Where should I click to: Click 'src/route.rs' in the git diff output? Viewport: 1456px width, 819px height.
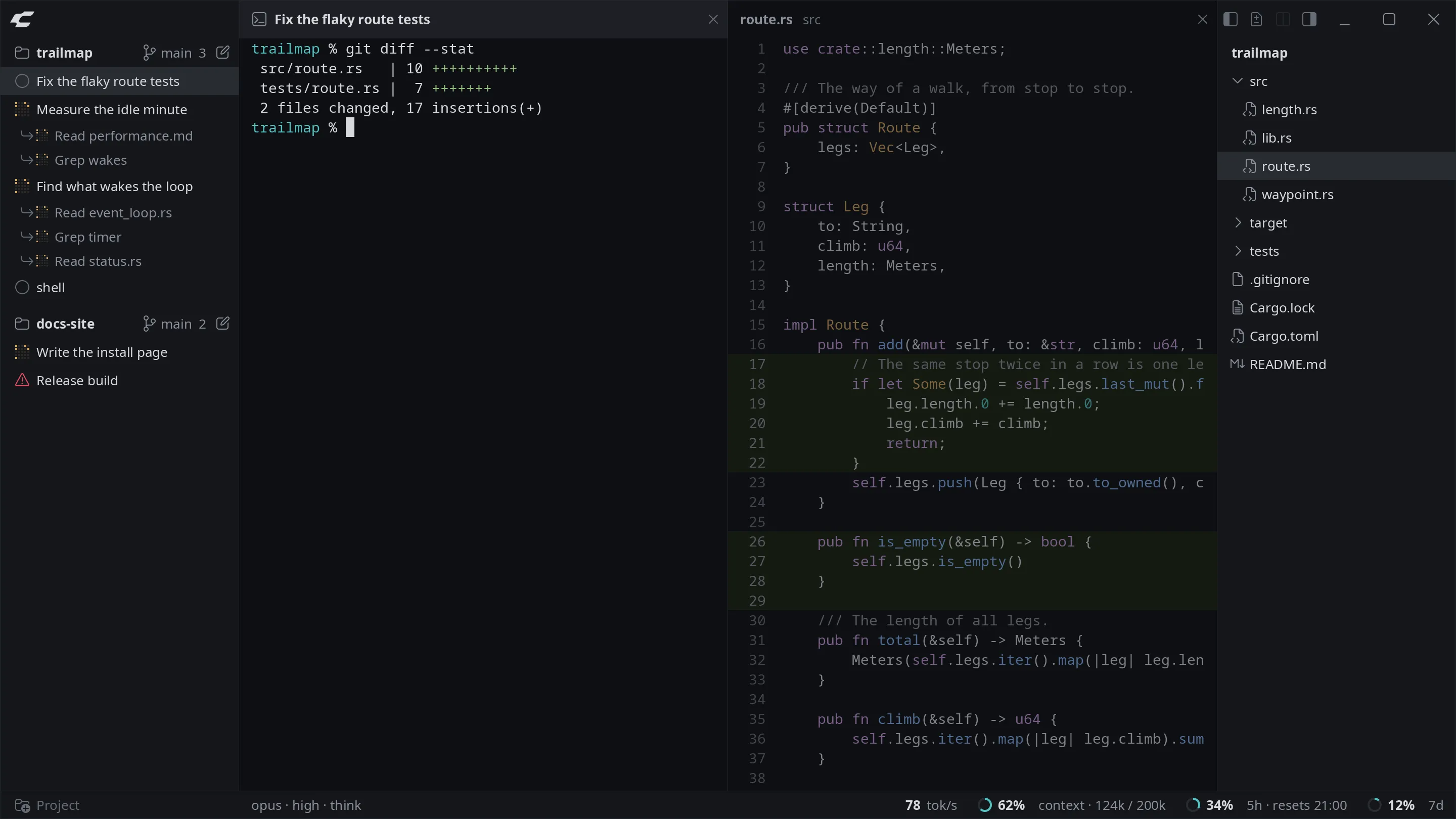point(311,68)
